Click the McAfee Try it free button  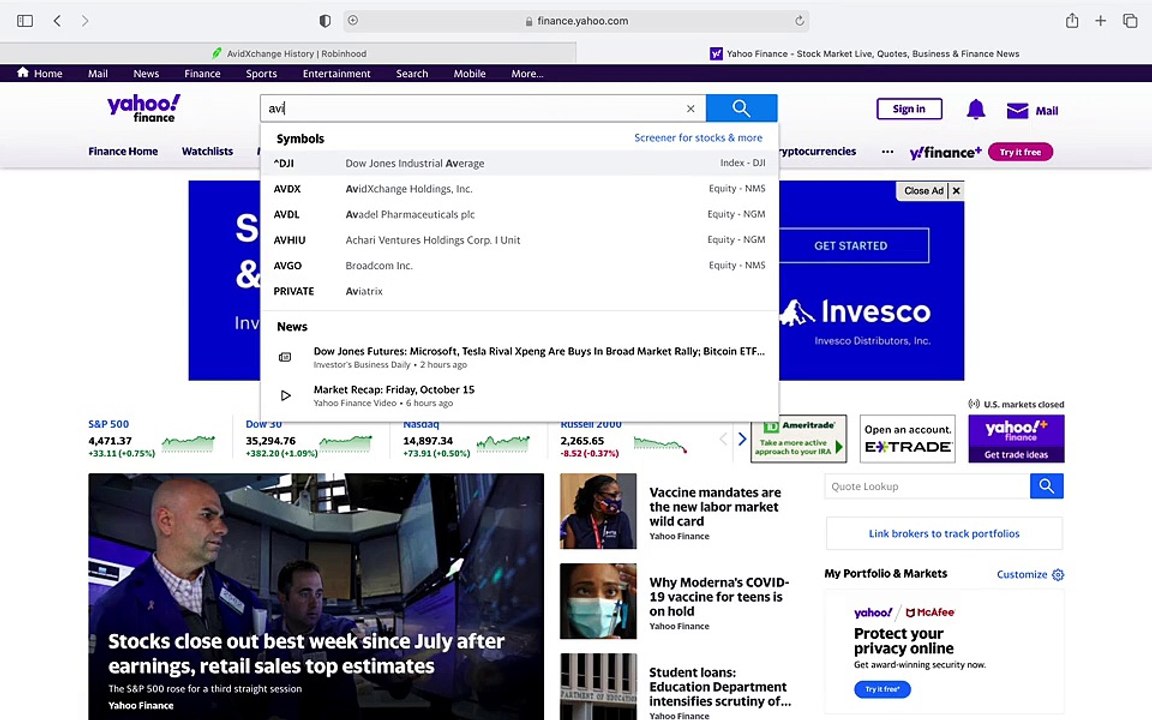(x=882, y=689)
